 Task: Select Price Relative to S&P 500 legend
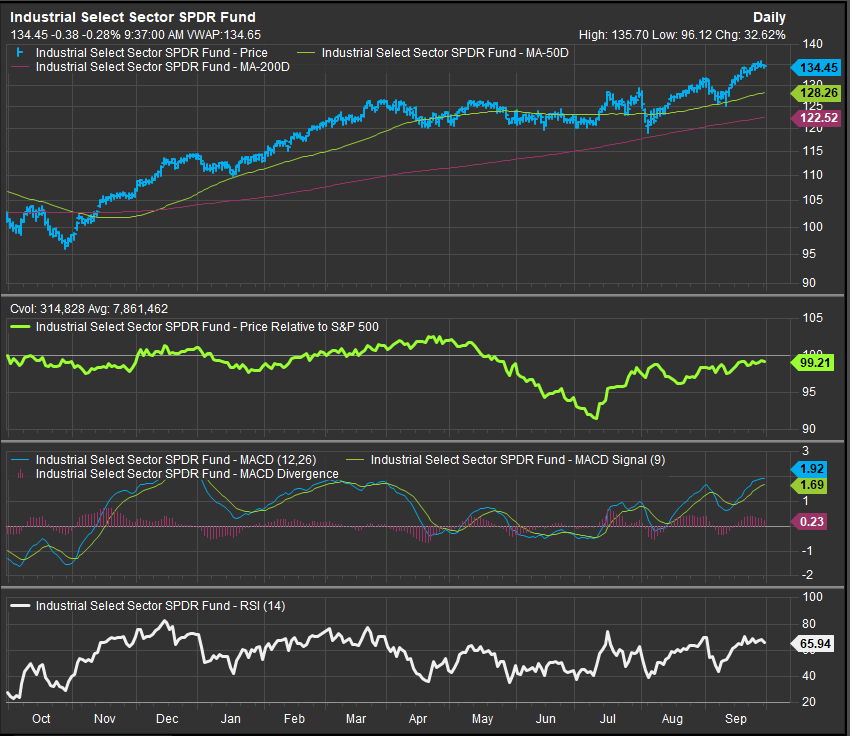click(207, 327)
